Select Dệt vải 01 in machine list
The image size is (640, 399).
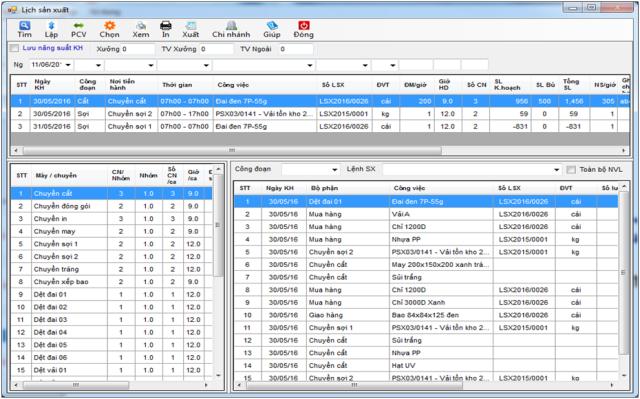pyautogui.click(x=112, y=370)
